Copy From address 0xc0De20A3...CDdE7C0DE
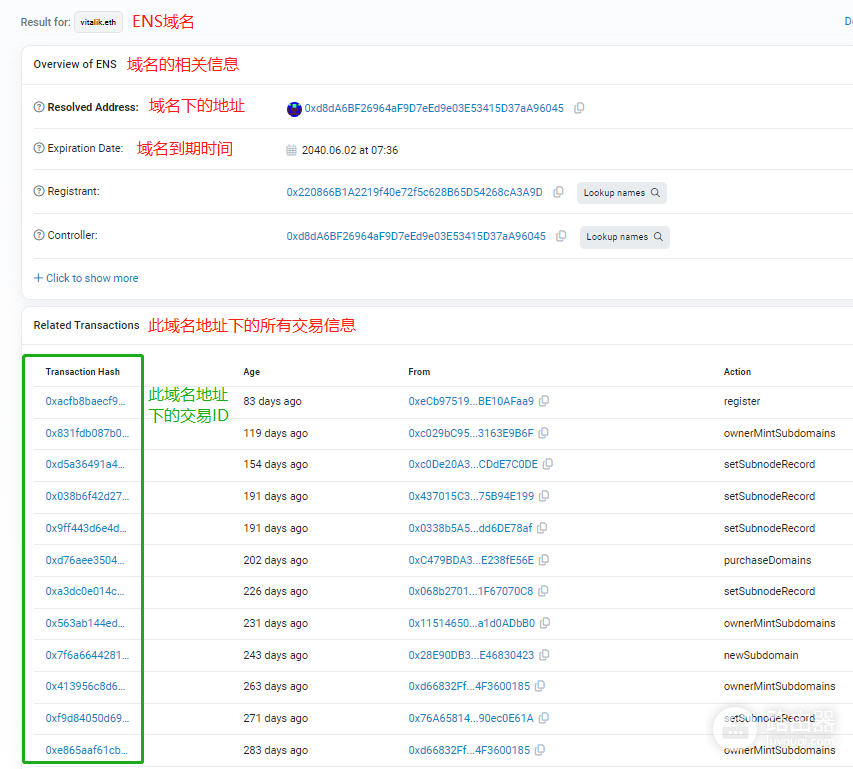This screenshot has height=769, width=853. pos(548,464)
